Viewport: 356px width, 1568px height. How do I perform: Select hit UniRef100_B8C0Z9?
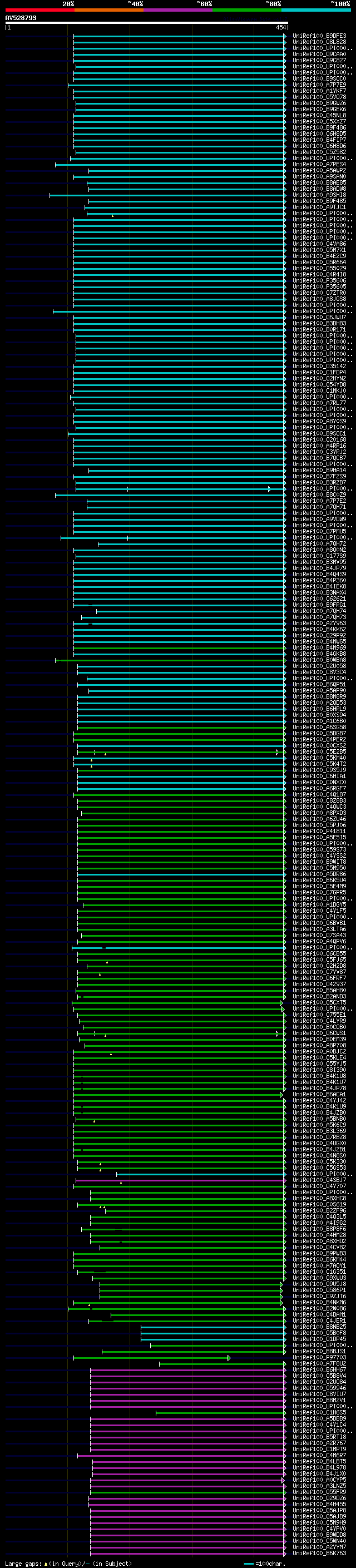pos(319,495)
